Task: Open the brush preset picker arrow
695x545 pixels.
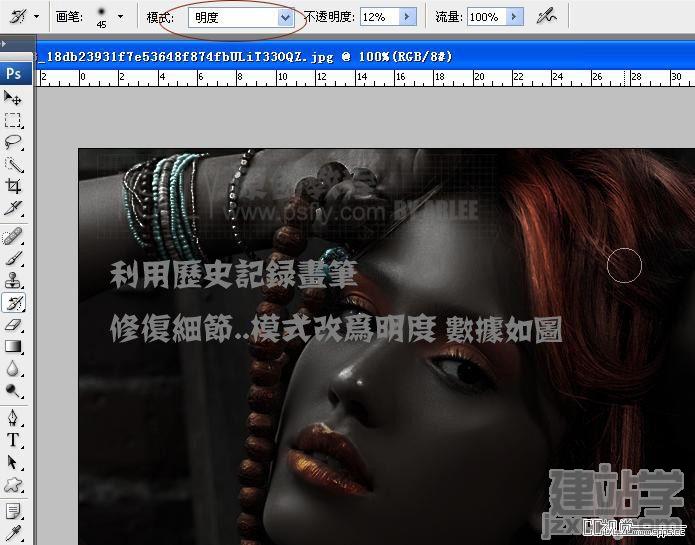Action: tap(121, 17)
